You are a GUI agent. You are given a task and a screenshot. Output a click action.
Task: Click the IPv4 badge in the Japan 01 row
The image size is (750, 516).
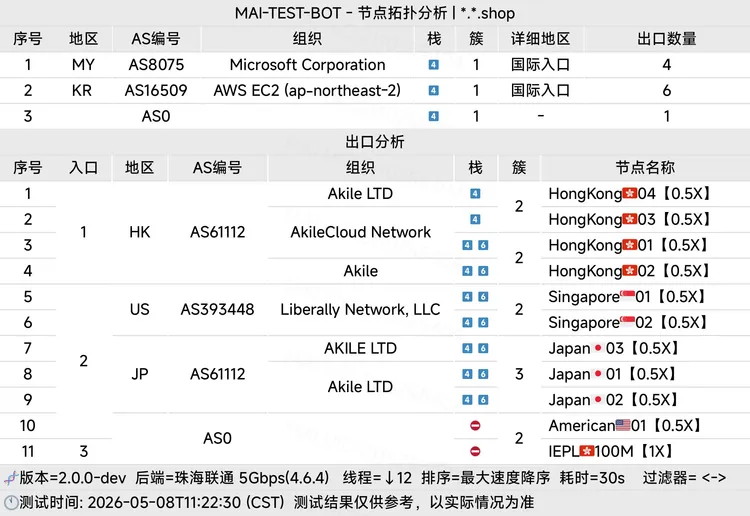tap(467, 374)
